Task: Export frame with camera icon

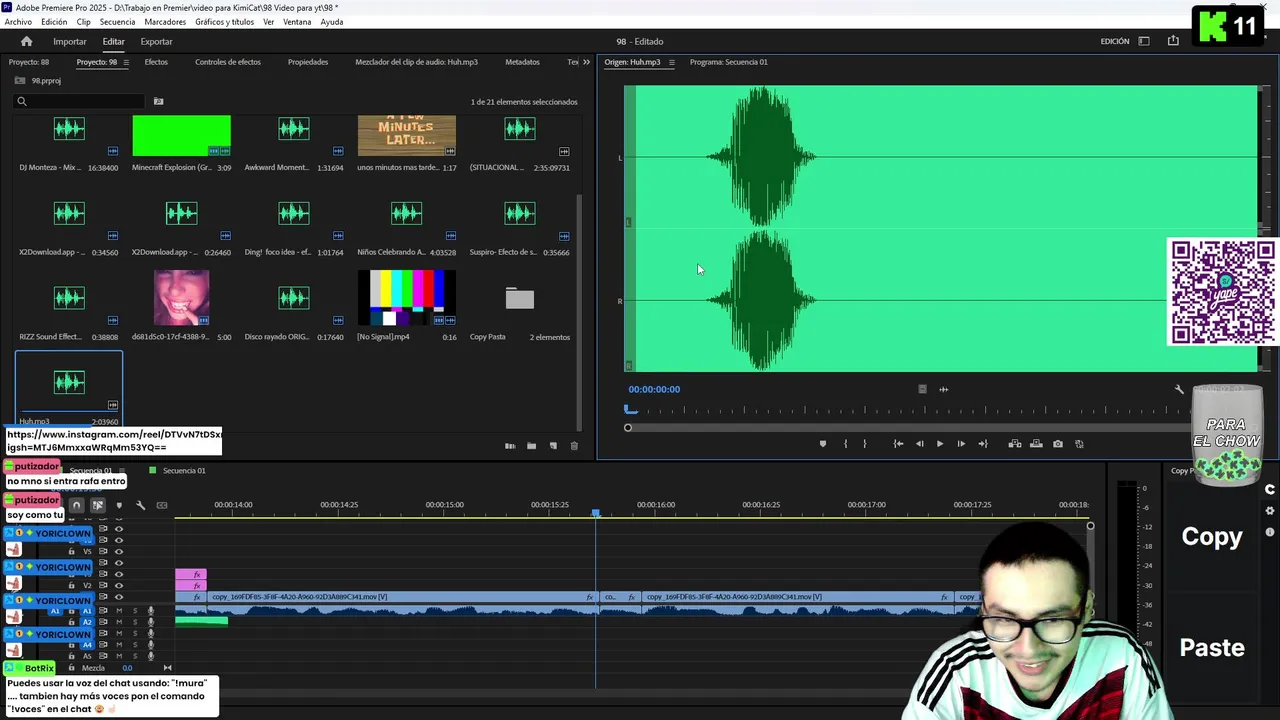Action: tap(1058, 444)
